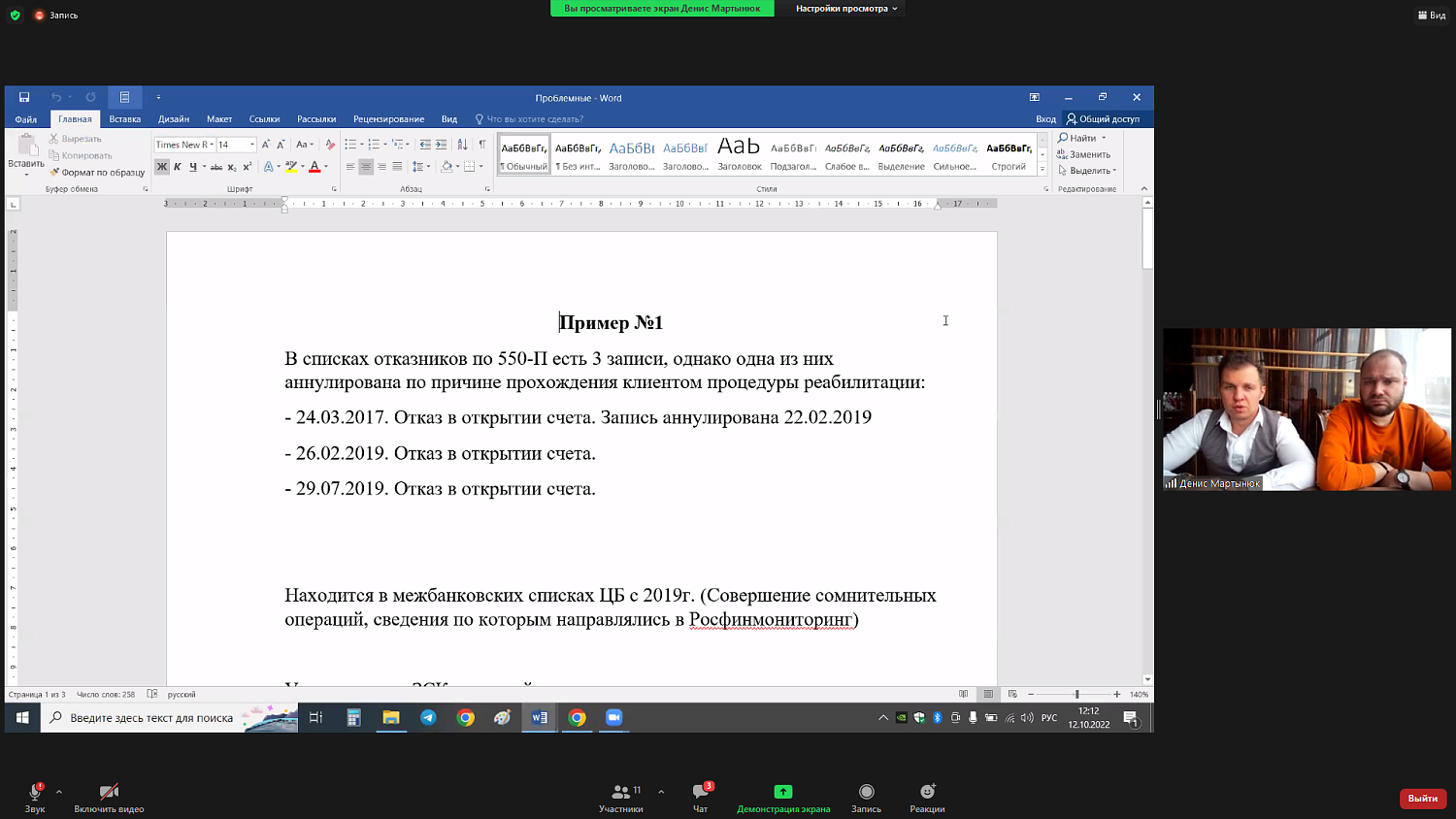1456x819 pixels.
Task: Open the Выделить (Select) dropdown
Action: 1088,171
